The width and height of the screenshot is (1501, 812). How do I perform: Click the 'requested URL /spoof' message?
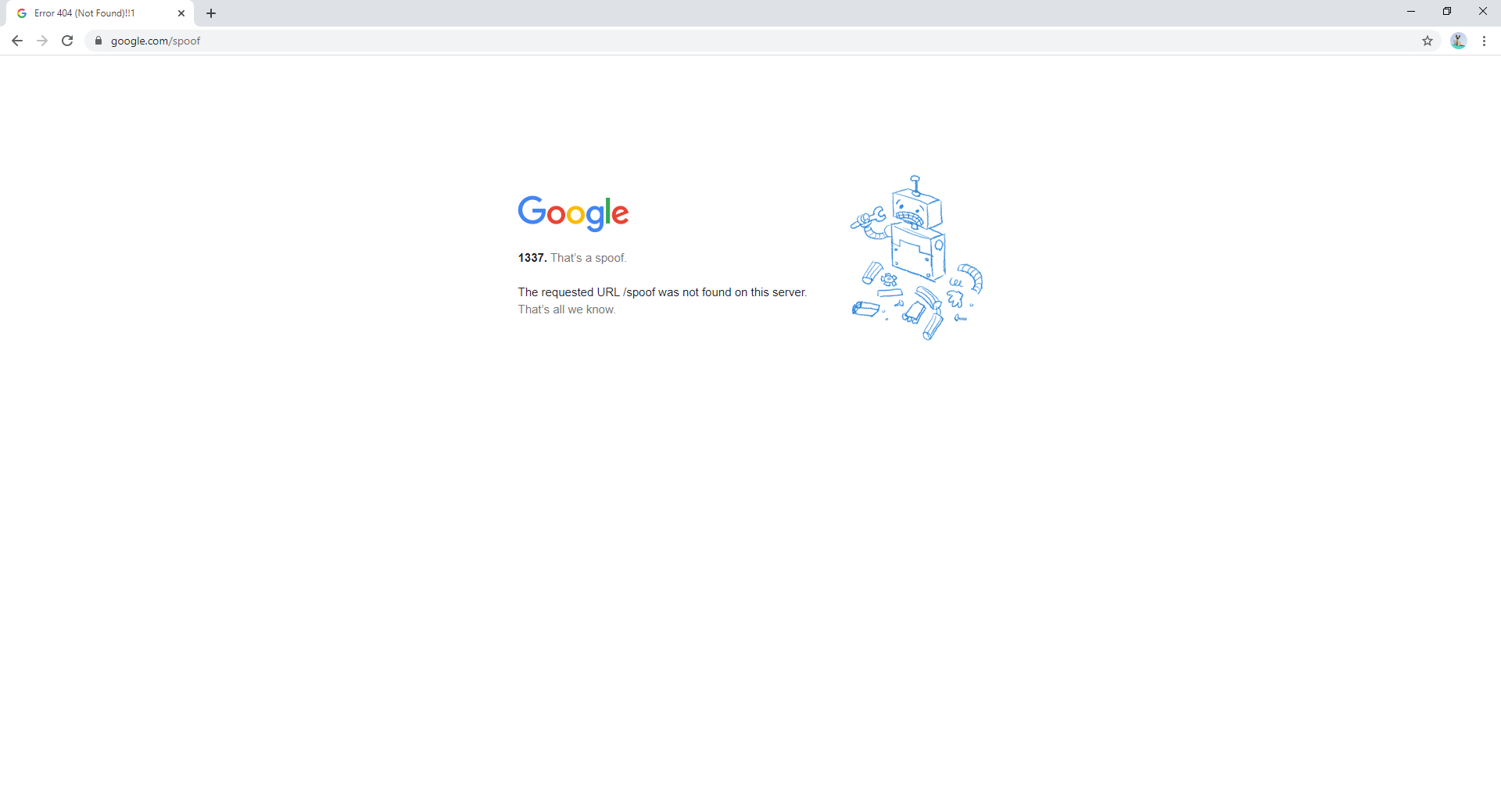pos(661,292)
